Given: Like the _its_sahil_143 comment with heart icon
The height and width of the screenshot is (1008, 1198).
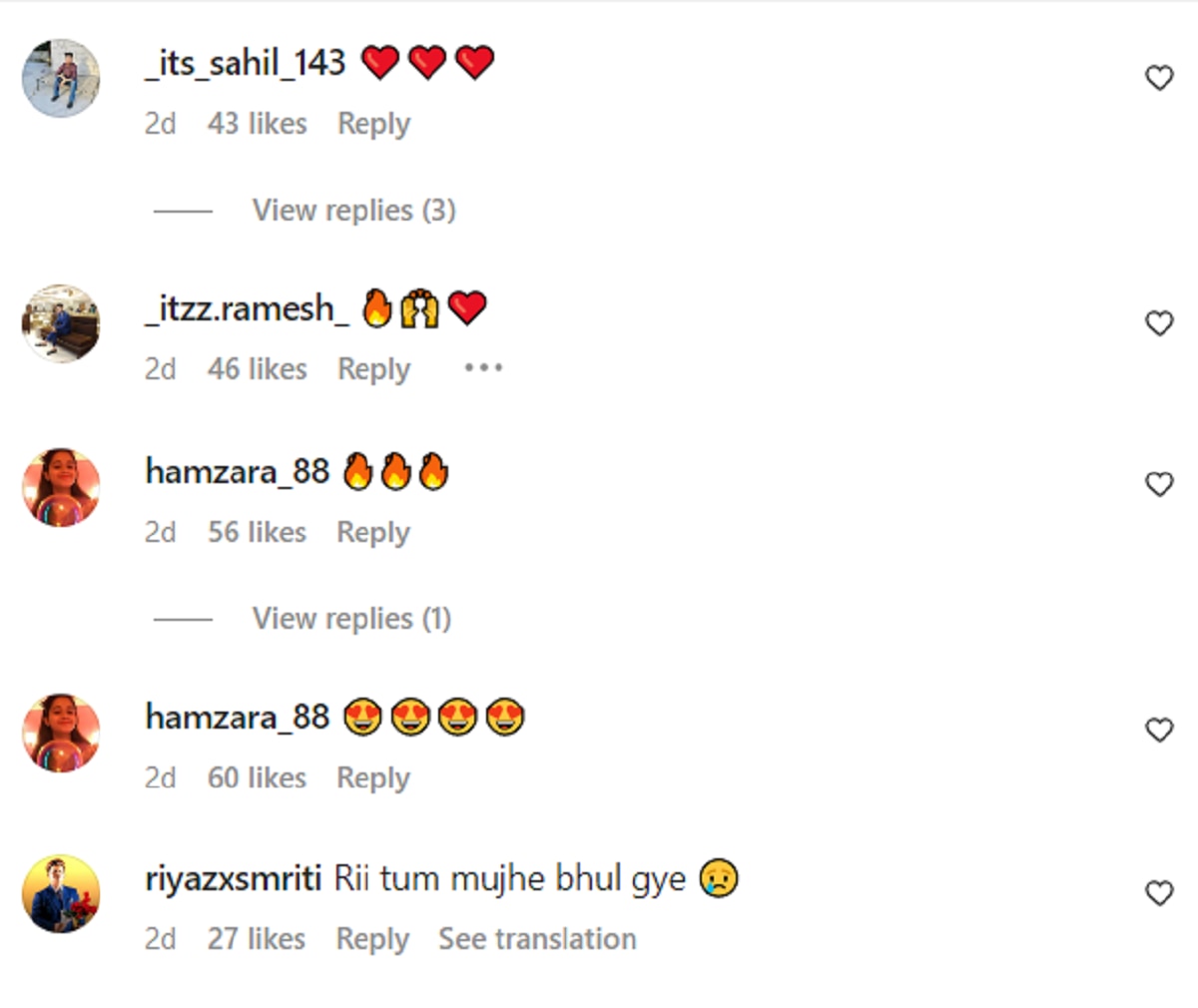Looking at the screenshot, I should coord(1159,78).
